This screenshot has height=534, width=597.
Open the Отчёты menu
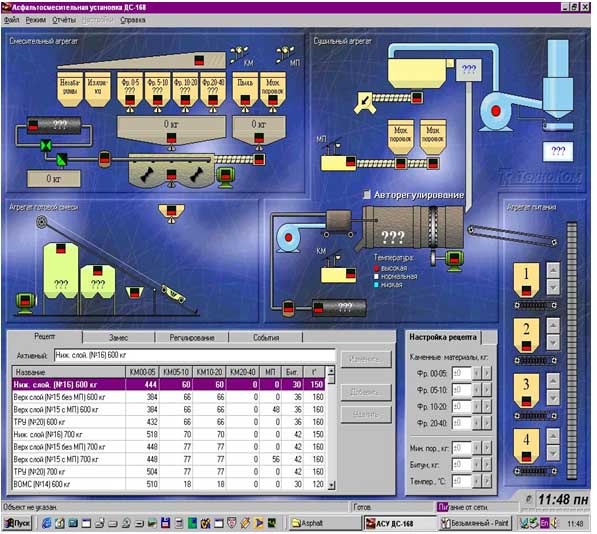64,20
